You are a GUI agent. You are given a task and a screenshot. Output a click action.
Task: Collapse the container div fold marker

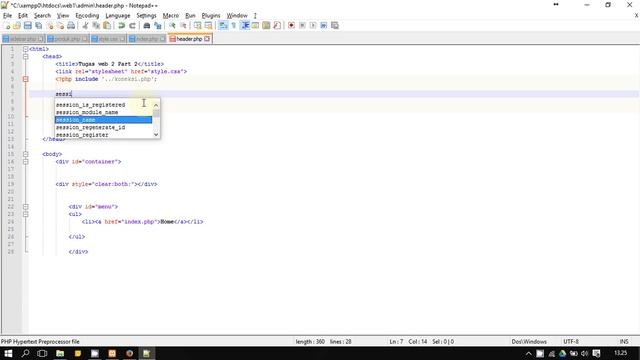tap(25, 162)
